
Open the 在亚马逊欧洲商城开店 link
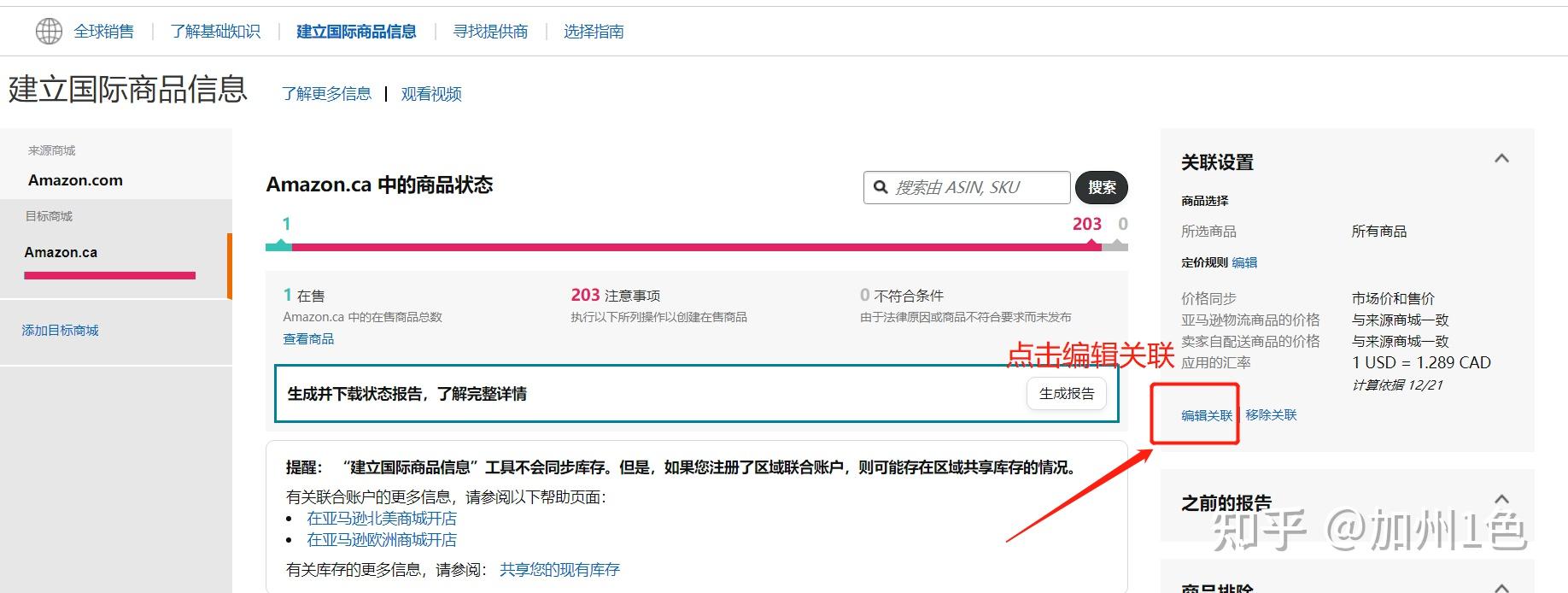[x=382, y=540]
